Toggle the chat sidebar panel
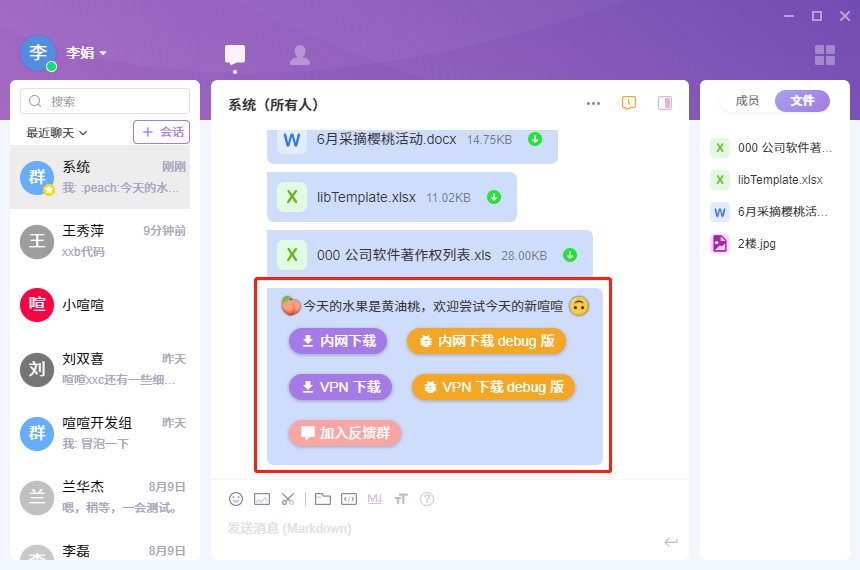 [664, 103]
